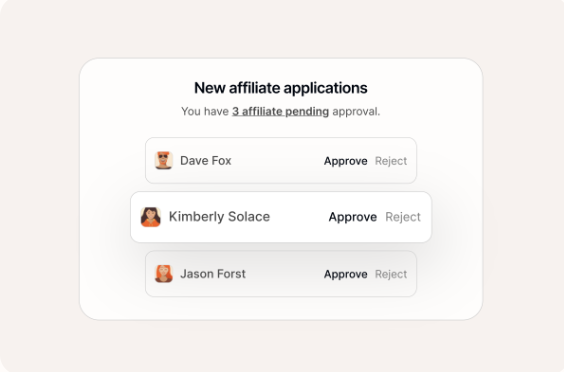Viewport: 564px width, 372px height.
Task: Select the Kimberly Solace name label
Action: coord(219,217)
